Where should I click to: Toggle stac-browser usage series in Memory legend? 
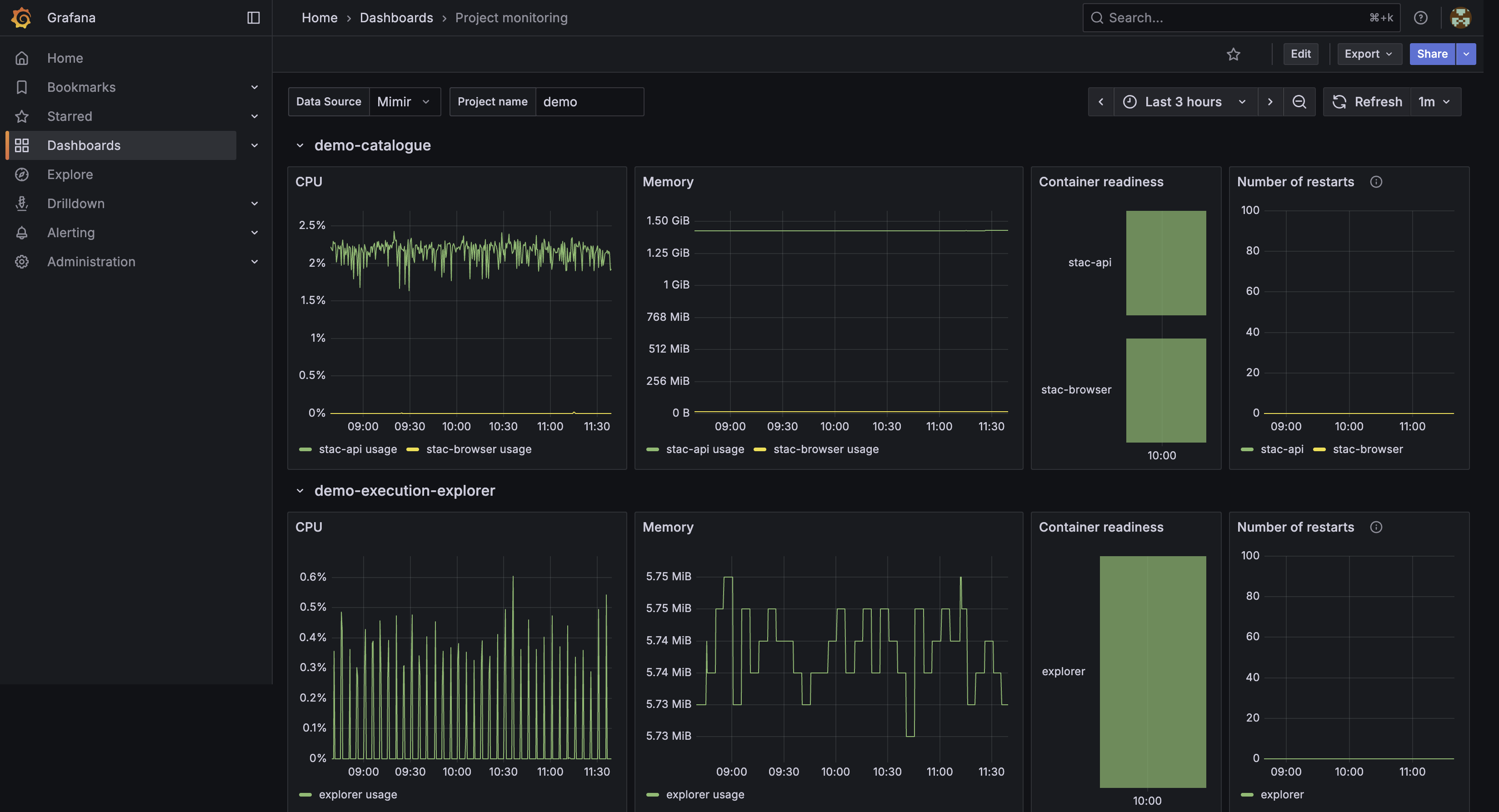pyautogui.click(x=816, y=449)
